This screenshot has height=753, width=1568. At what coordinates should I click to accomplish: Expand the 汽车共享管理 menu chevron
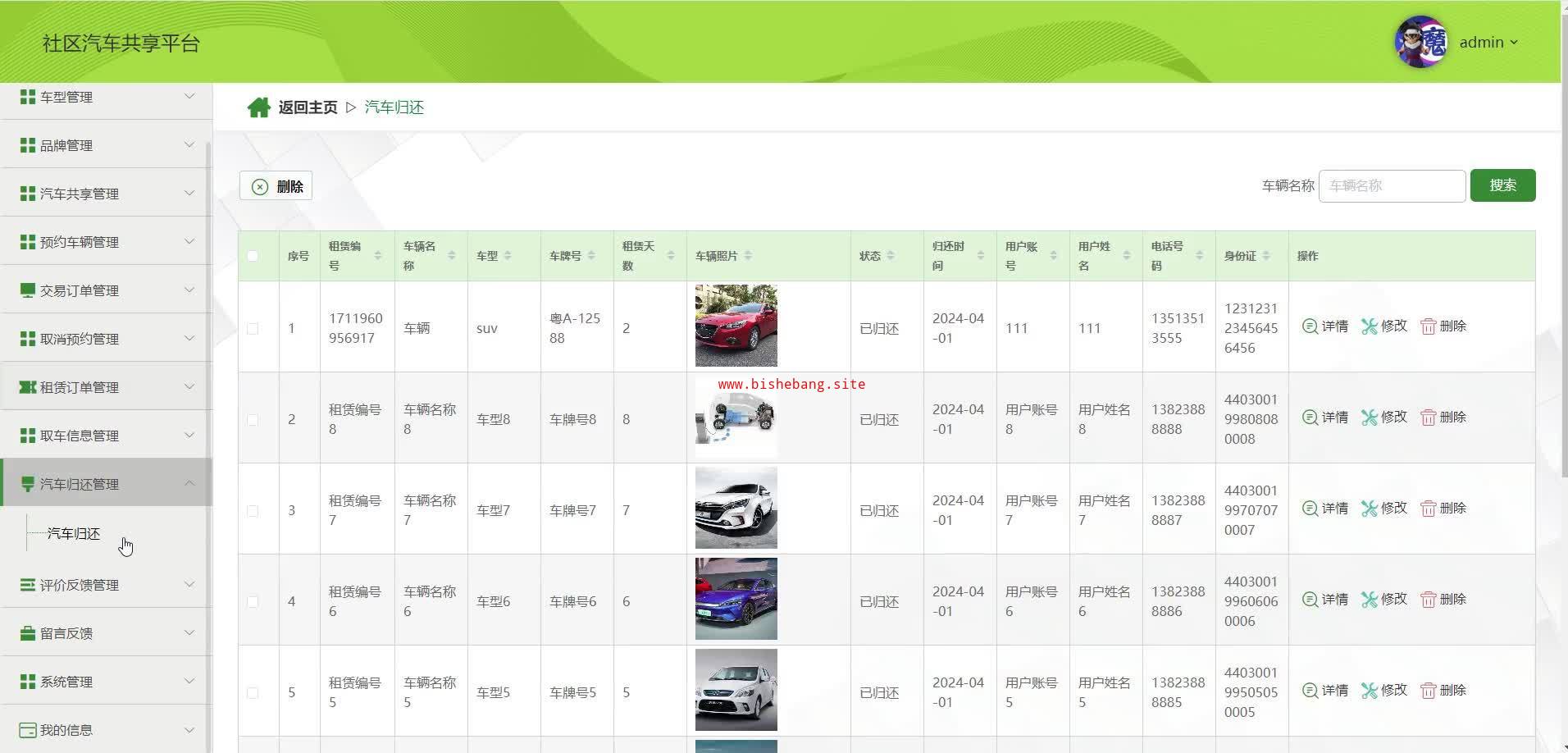point(189,194)
